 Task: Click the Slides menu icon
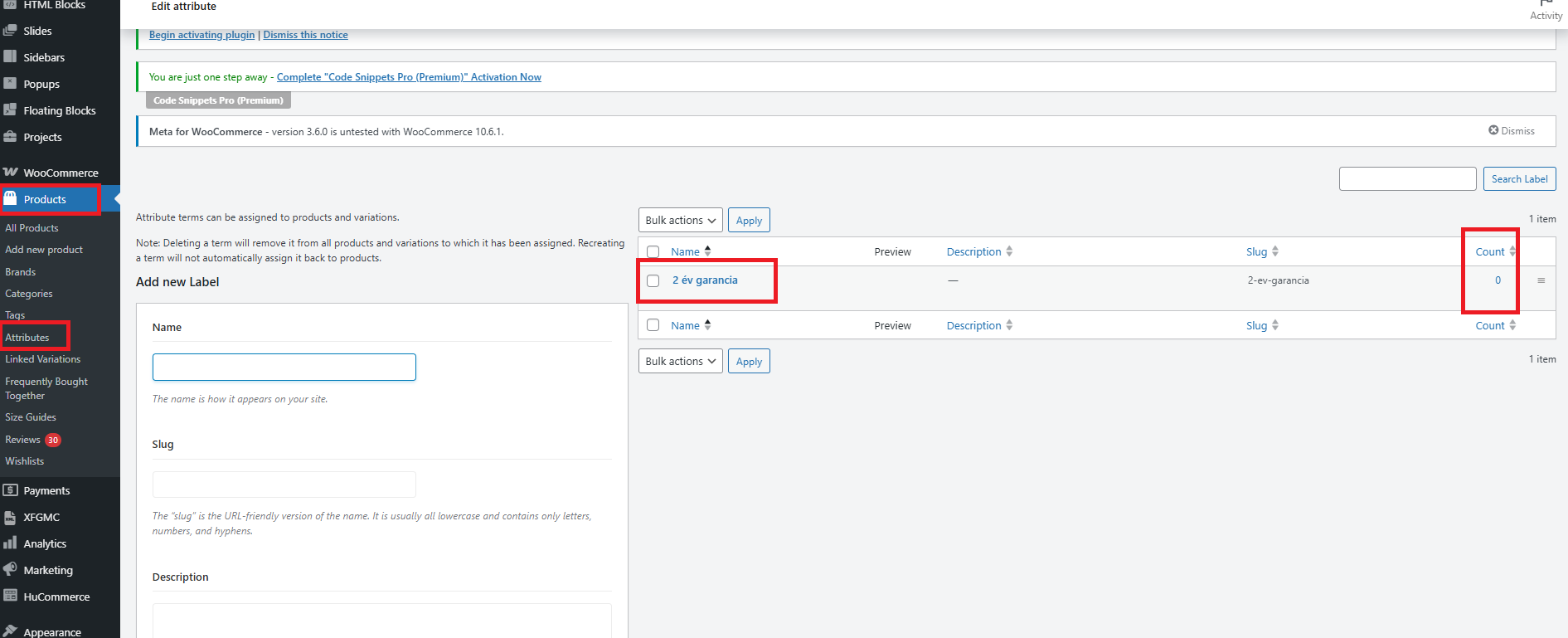[10, 31]
